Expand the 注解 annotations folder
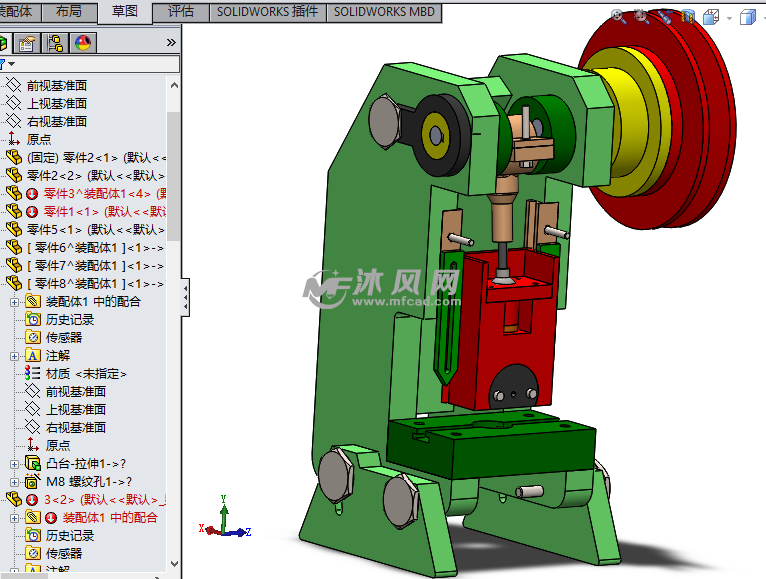Image resolution: width=766 pixels, height=579 pixels. coord(14,355)
